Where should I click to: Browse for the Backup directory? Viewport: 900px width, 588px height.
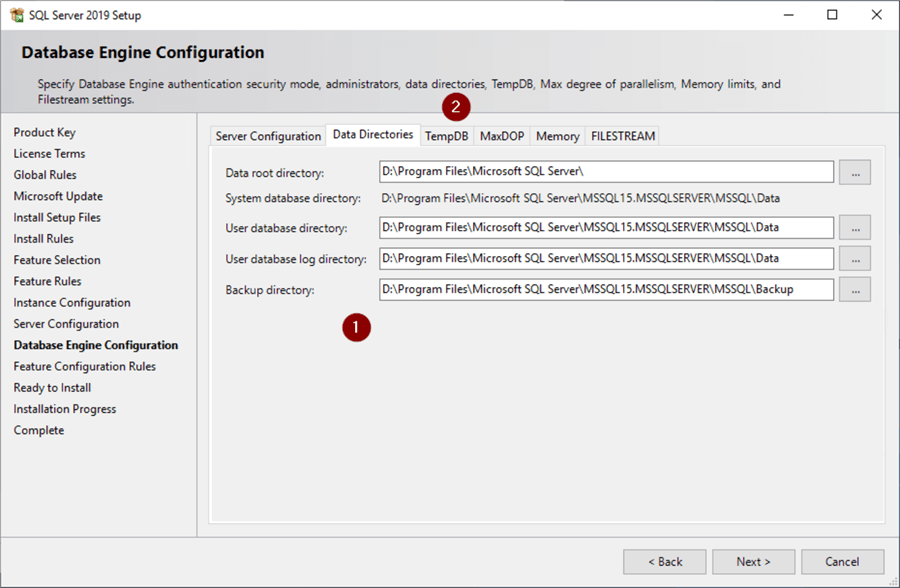tap(855, 290)
